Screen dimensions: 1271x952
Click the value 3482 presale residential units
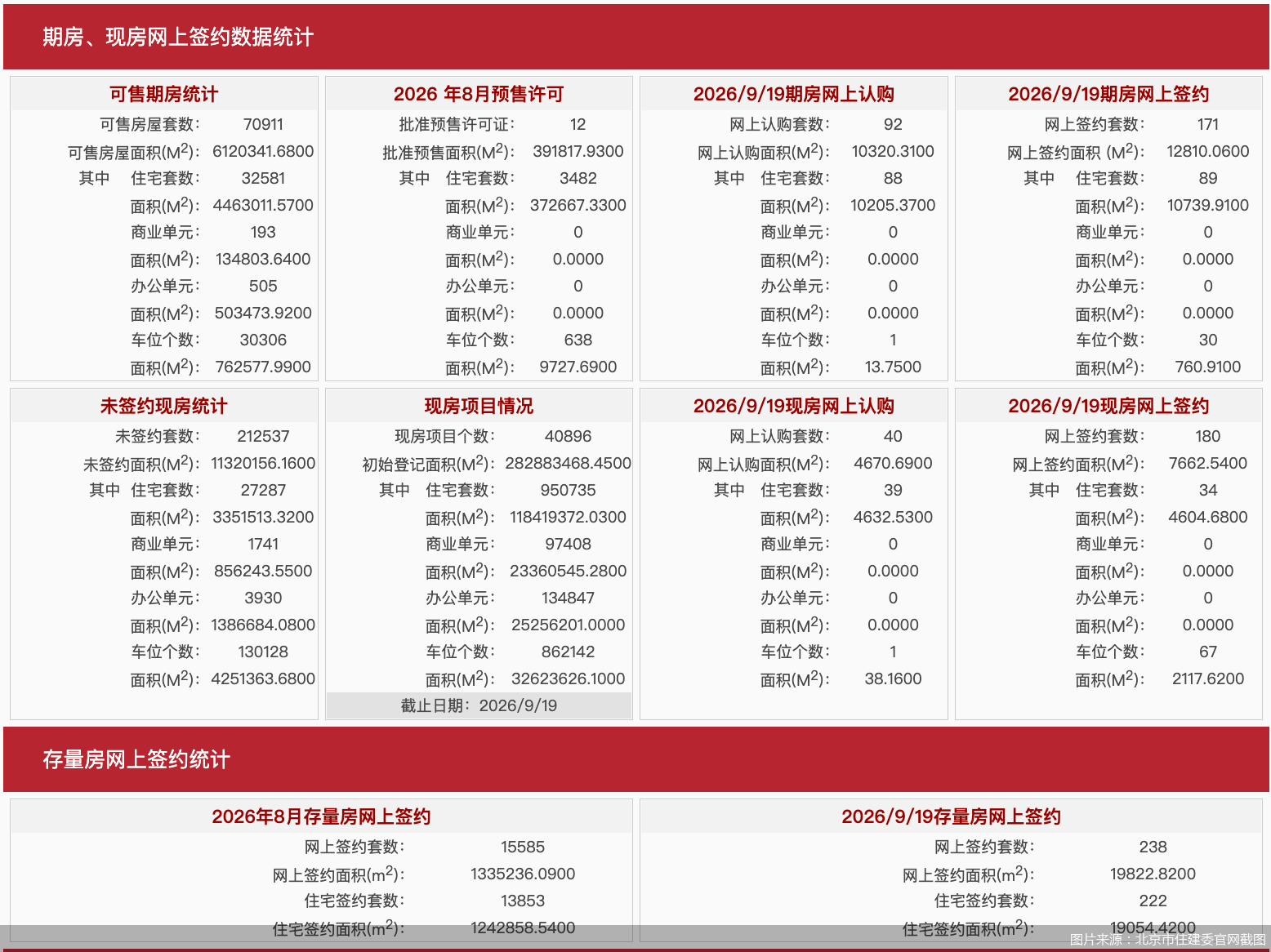coord(578,178)
